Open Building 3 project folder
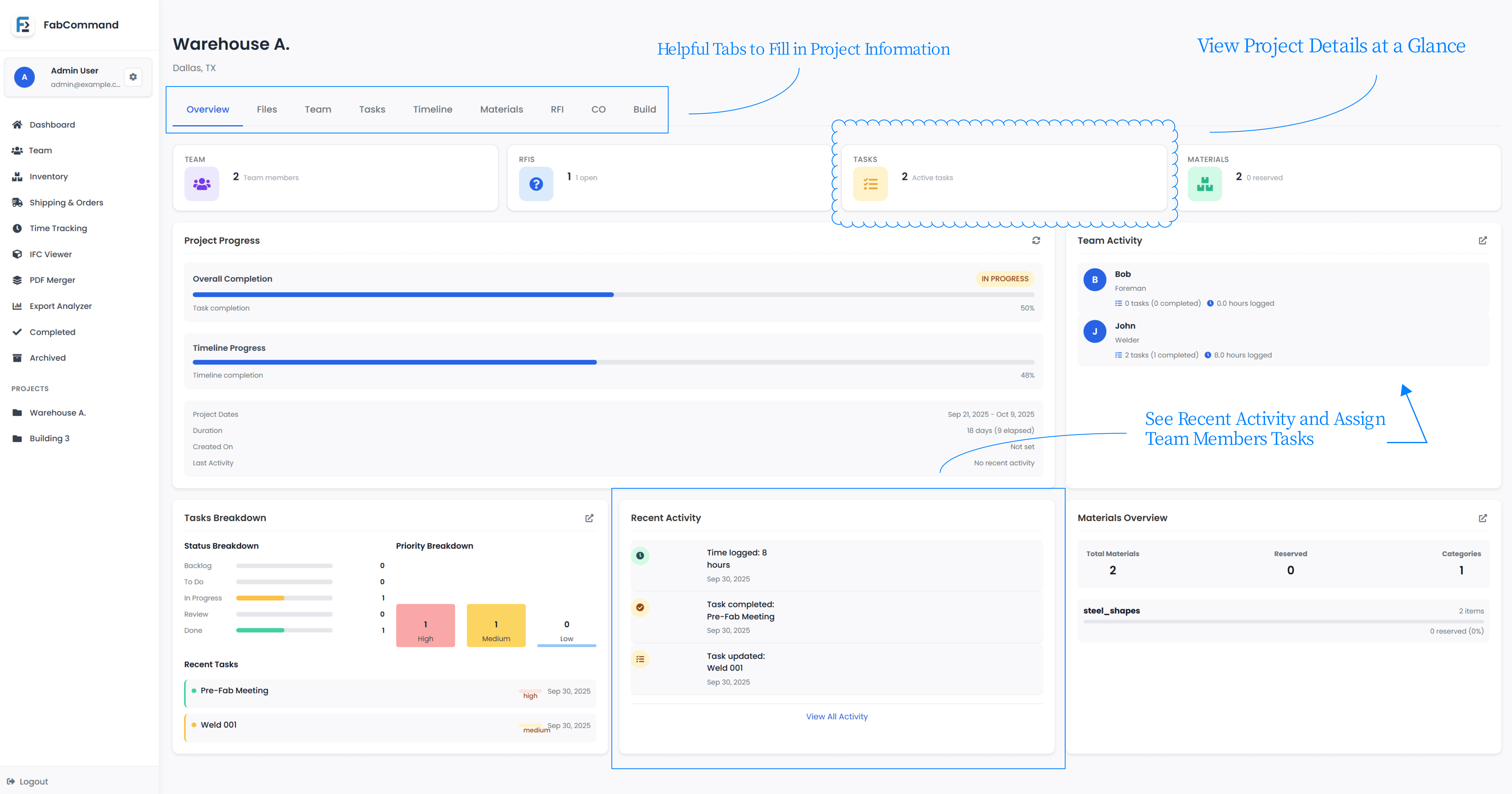Viewport: 1512px width, 794px height. click(49, 438)
